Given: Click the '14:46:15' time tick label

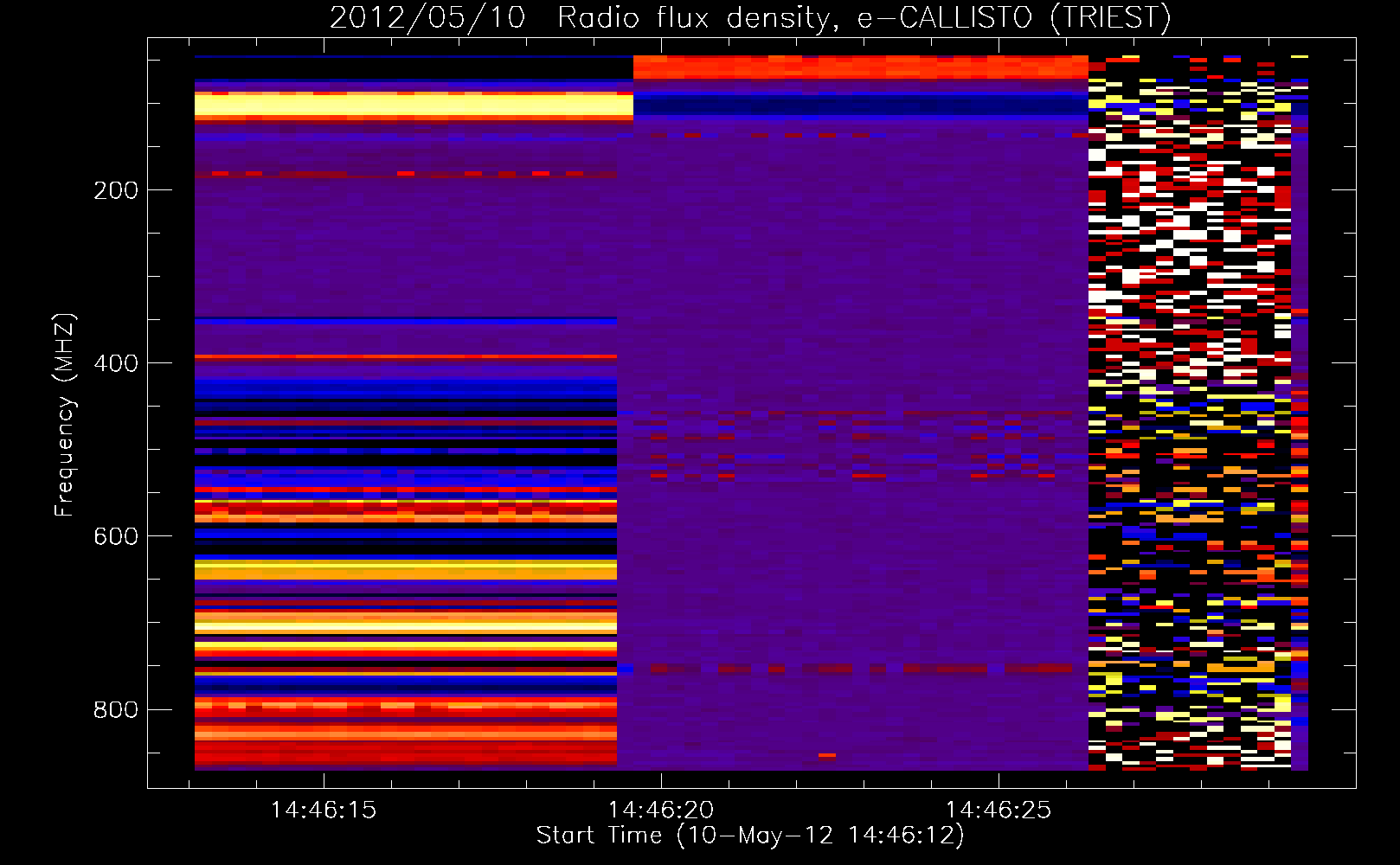Looking at the screenshot, I should 324,811.
